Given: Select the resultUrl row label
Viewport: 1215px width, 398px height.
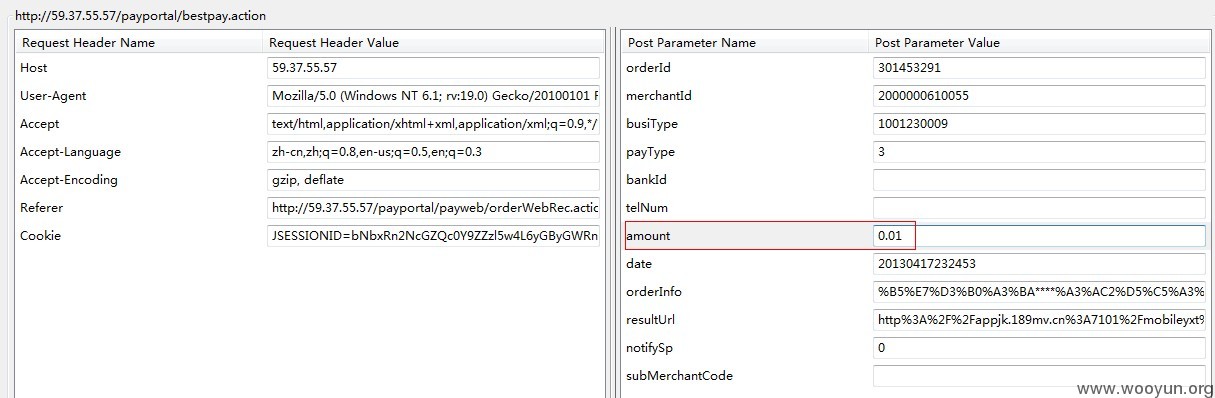Looking at the screenshot, I should coord(652,320).
